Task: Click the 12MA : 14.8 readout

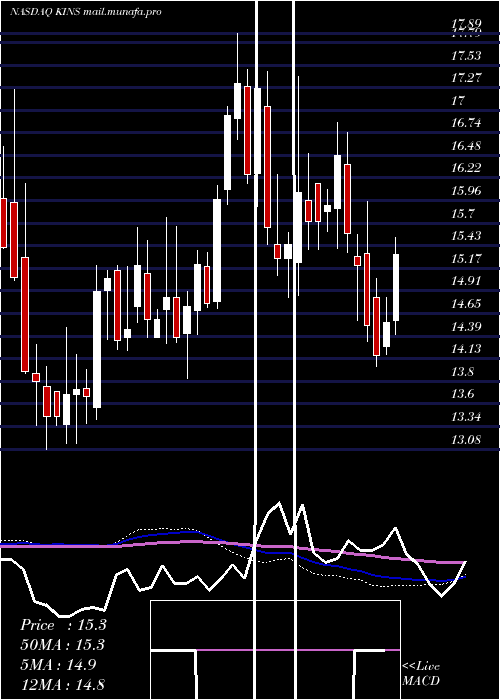Action: [62, 685]
